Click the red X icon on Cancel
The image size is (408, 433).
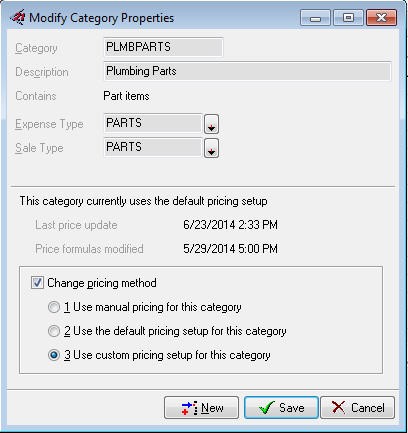coord(338,407)
